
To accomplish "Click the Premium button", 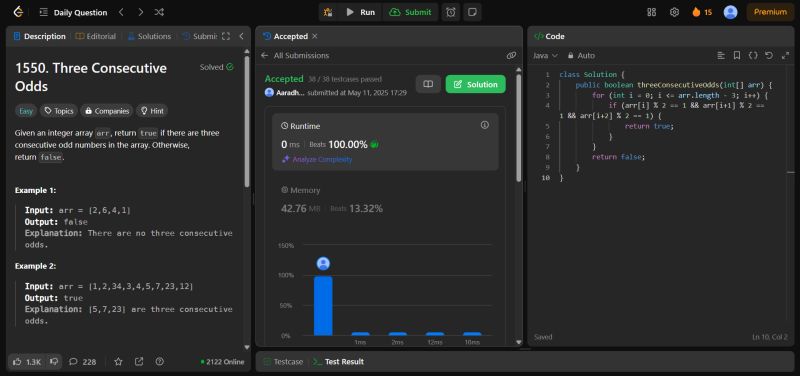I will [770, 12].
